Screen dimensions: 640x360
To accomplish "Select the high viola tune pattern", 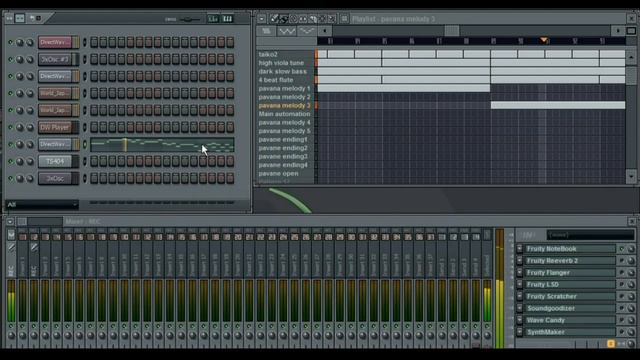I will 281,63.
